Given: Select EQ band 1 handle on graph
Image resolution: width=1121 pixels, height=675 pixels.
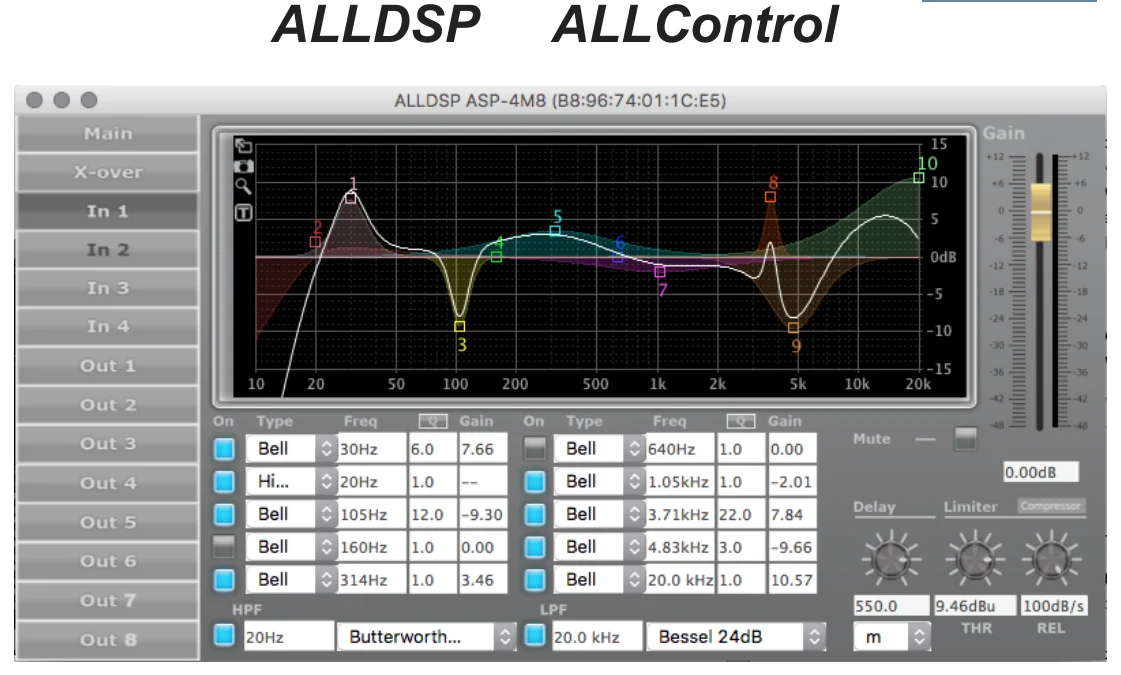Looking at the screenshot, I should [350, 198].
